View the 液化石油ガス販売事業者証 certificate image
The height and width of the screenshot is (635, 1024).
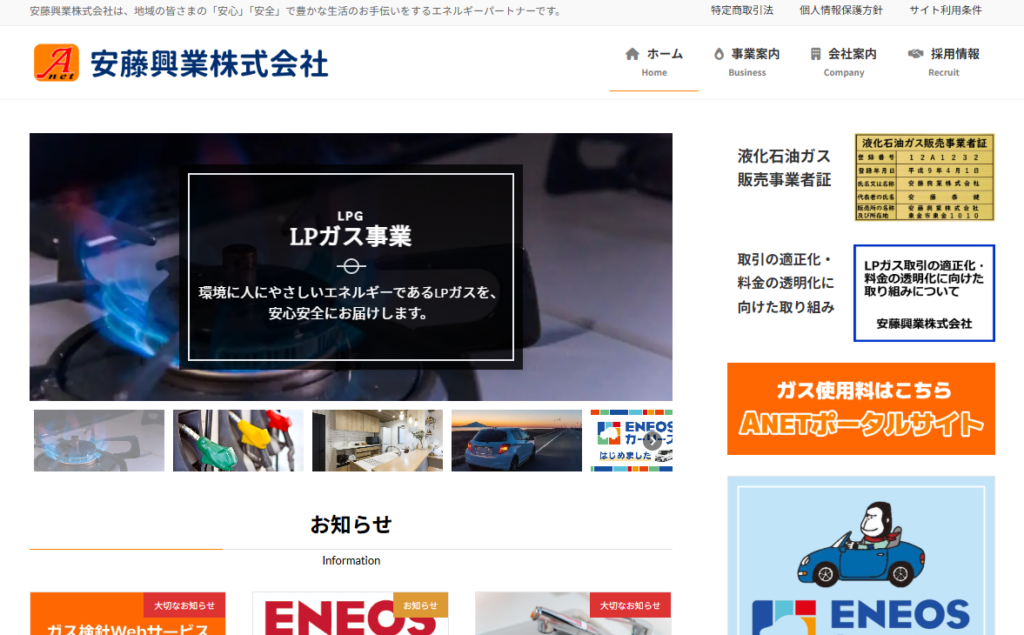click(924, 178)
